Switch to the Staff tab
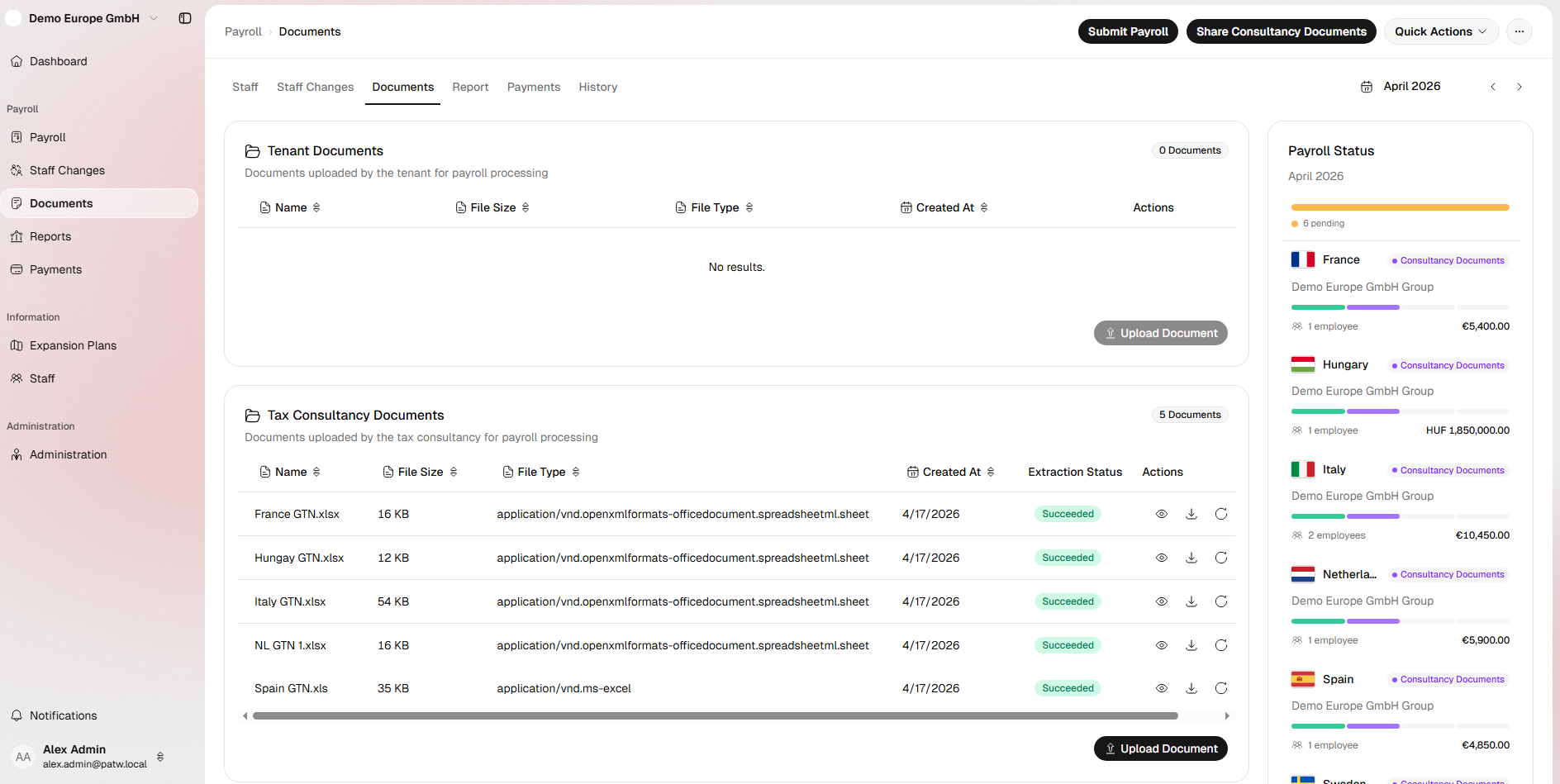The height and width of the screenshot is (784, 1560). (245, 87)
